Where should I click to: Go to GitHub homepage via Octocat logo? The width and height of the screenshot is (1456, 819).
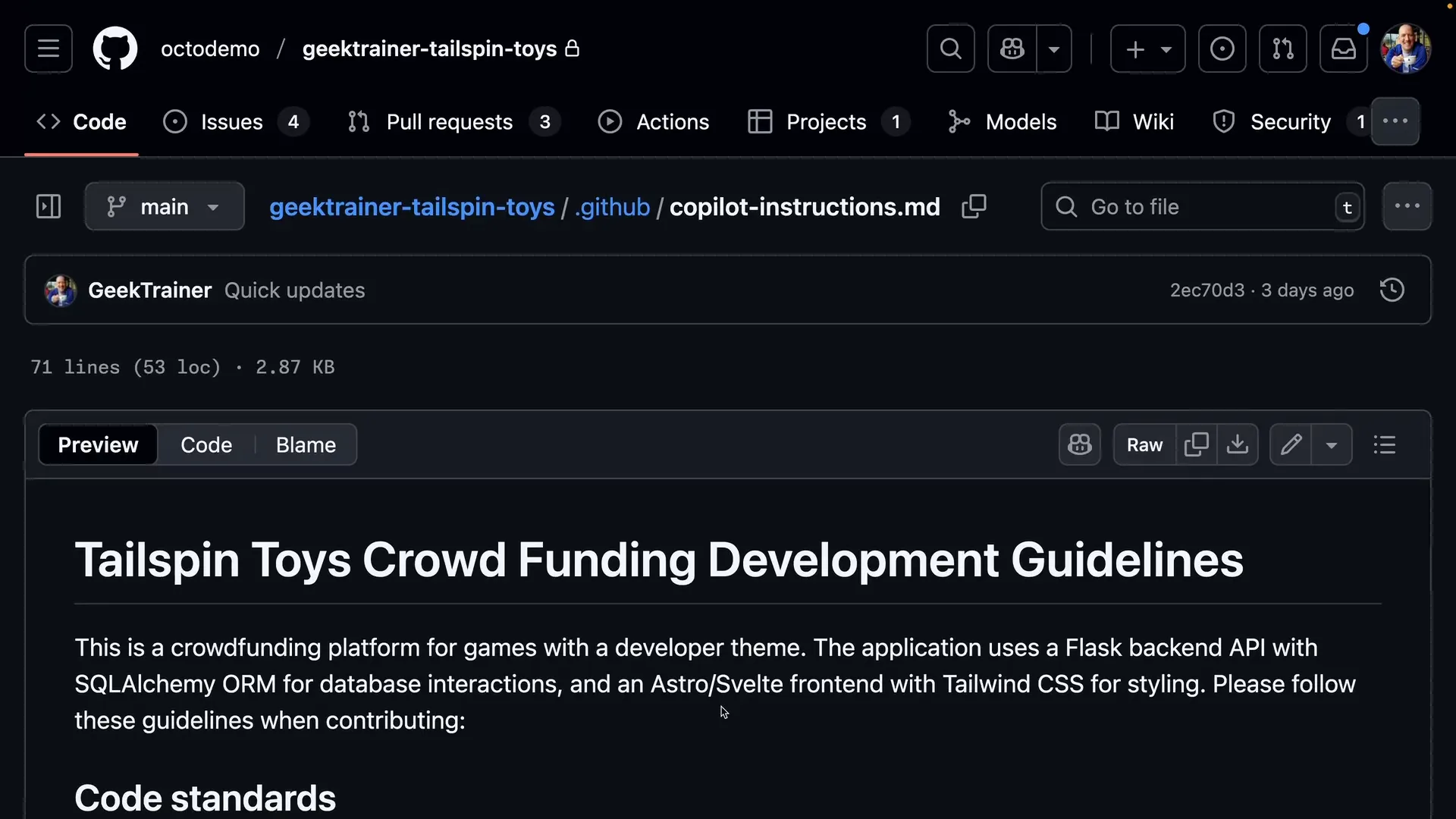click(x=115, y=49)
